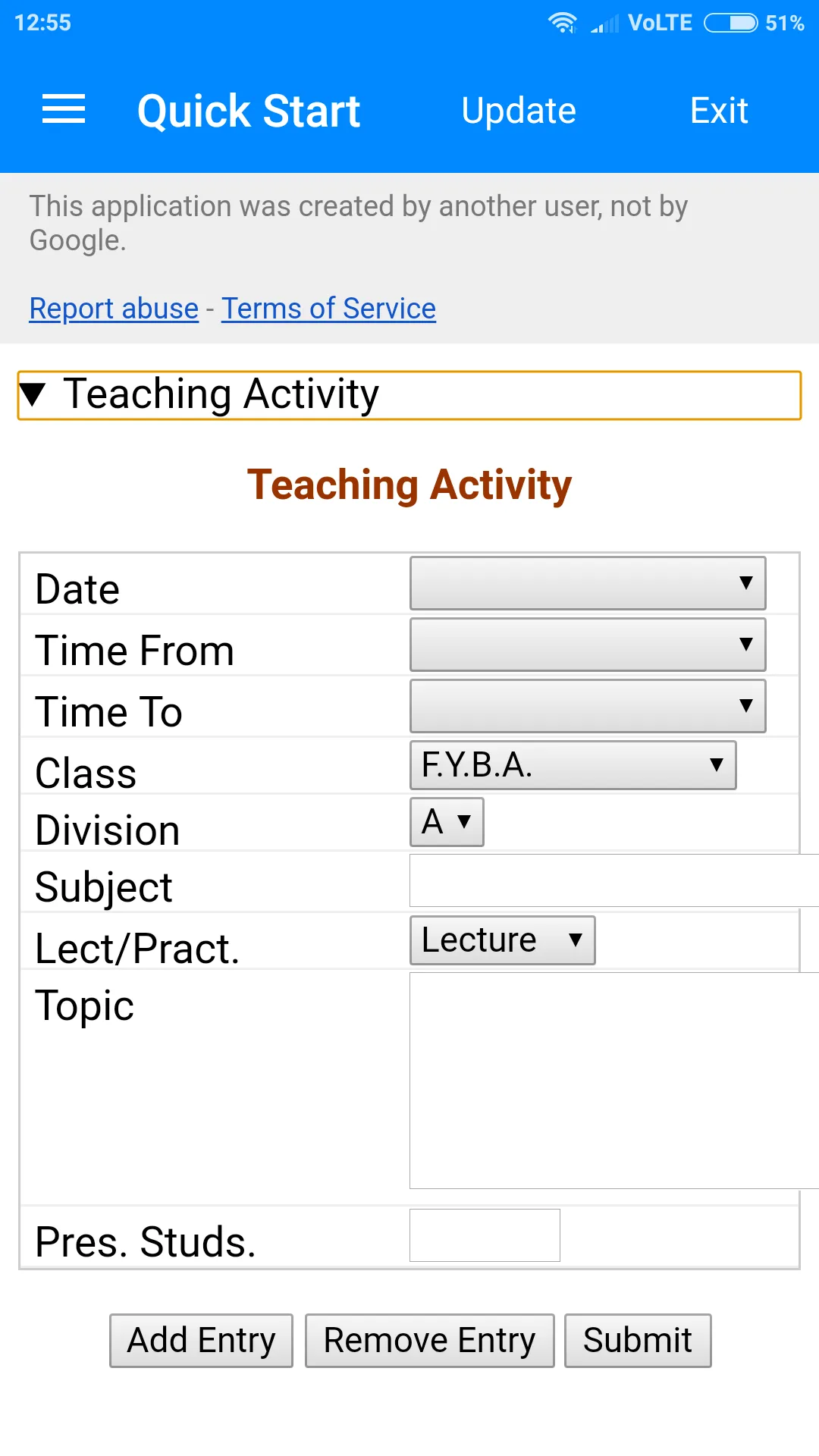Focus the Topic text area
Image resolution: width=819 pixels, height=1456 pixels.
tap(614, 1081)
